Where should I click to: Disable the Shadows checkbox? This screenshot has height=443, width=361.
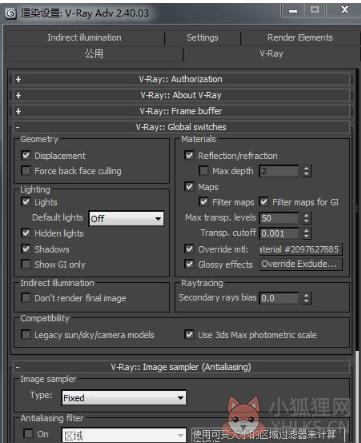(26, 249)
